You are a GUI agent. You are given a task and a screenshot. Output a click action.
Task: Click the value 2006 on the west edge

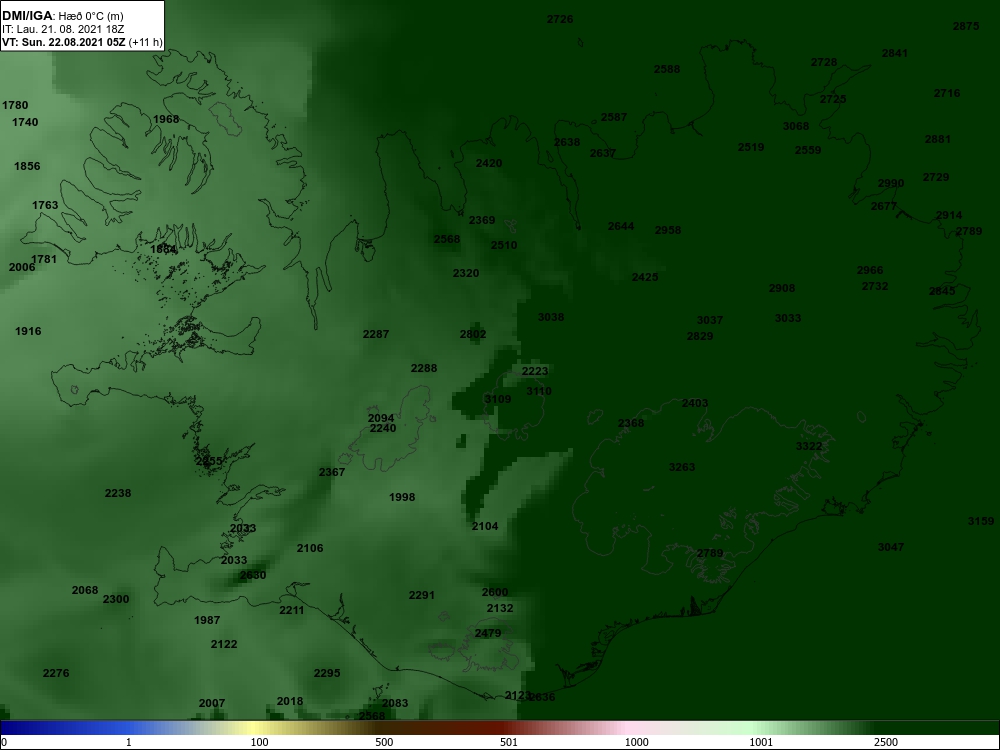tap(22, 267)
